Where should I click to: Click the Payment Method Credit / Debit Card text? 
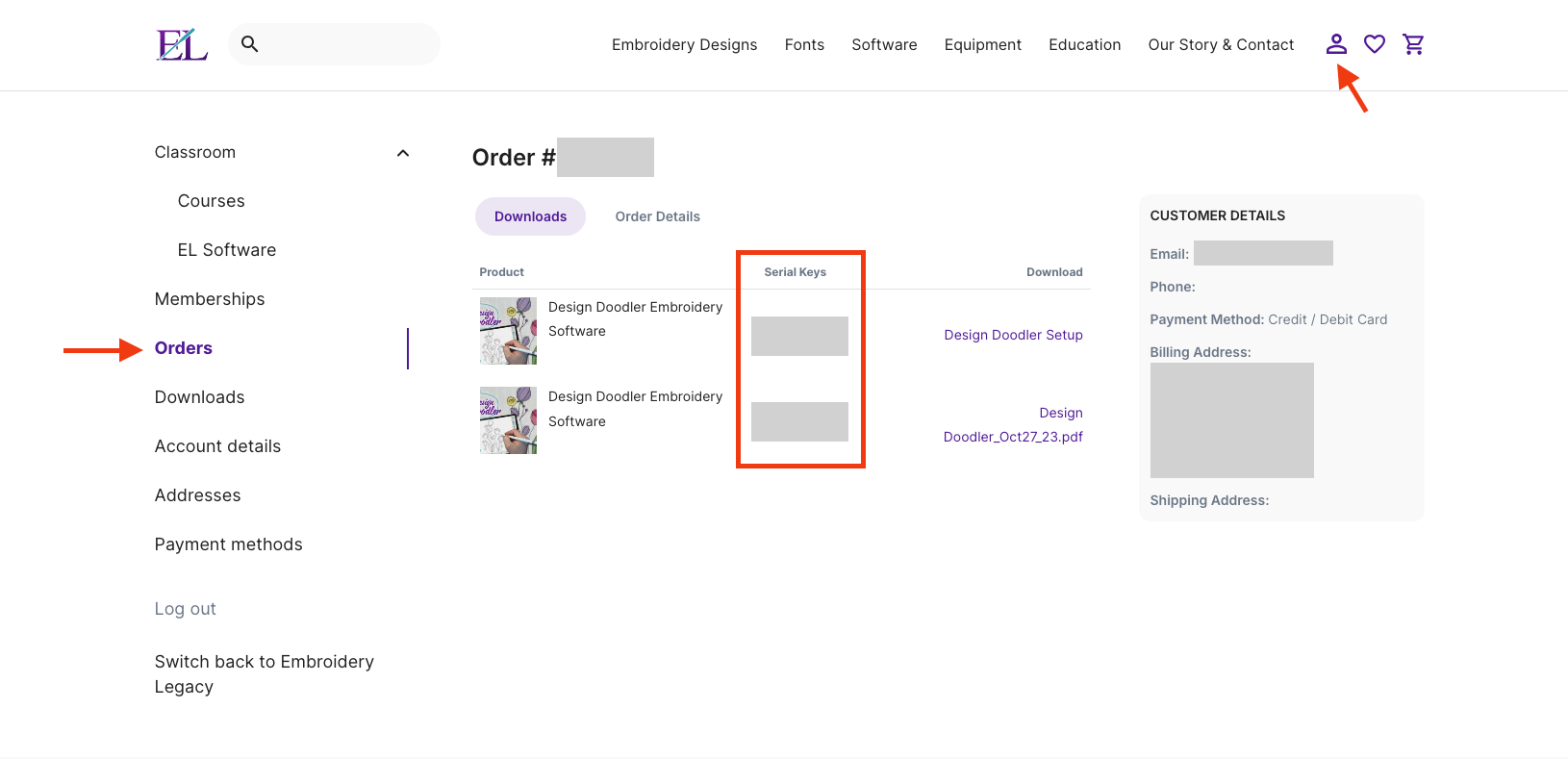click(x=1268, y=319)
